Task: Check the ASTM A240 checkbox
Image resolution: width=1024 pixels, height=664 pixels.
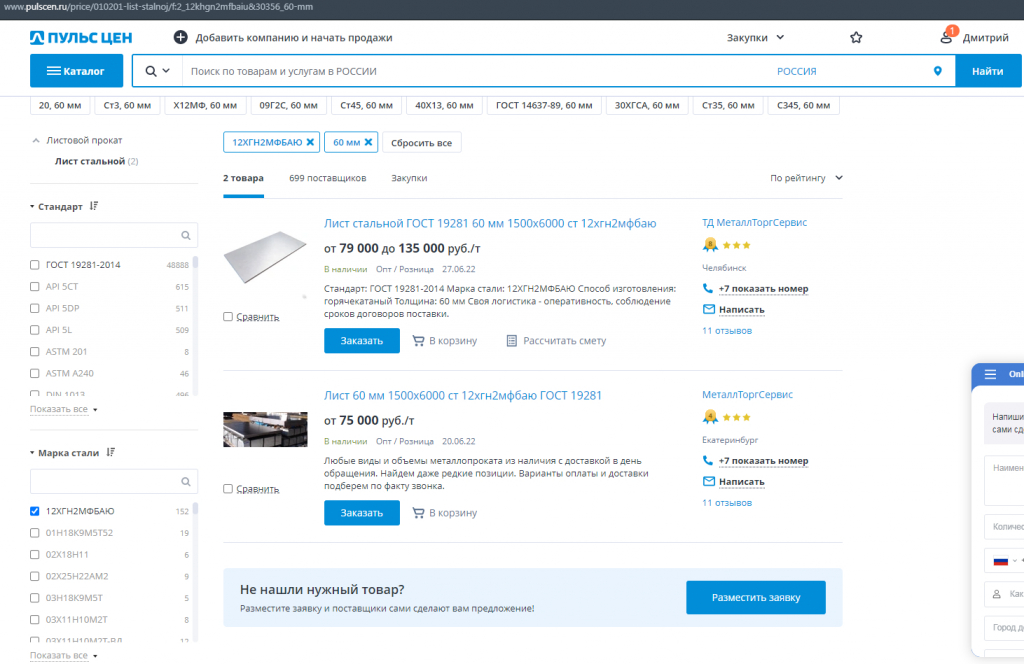Action: 35,373
